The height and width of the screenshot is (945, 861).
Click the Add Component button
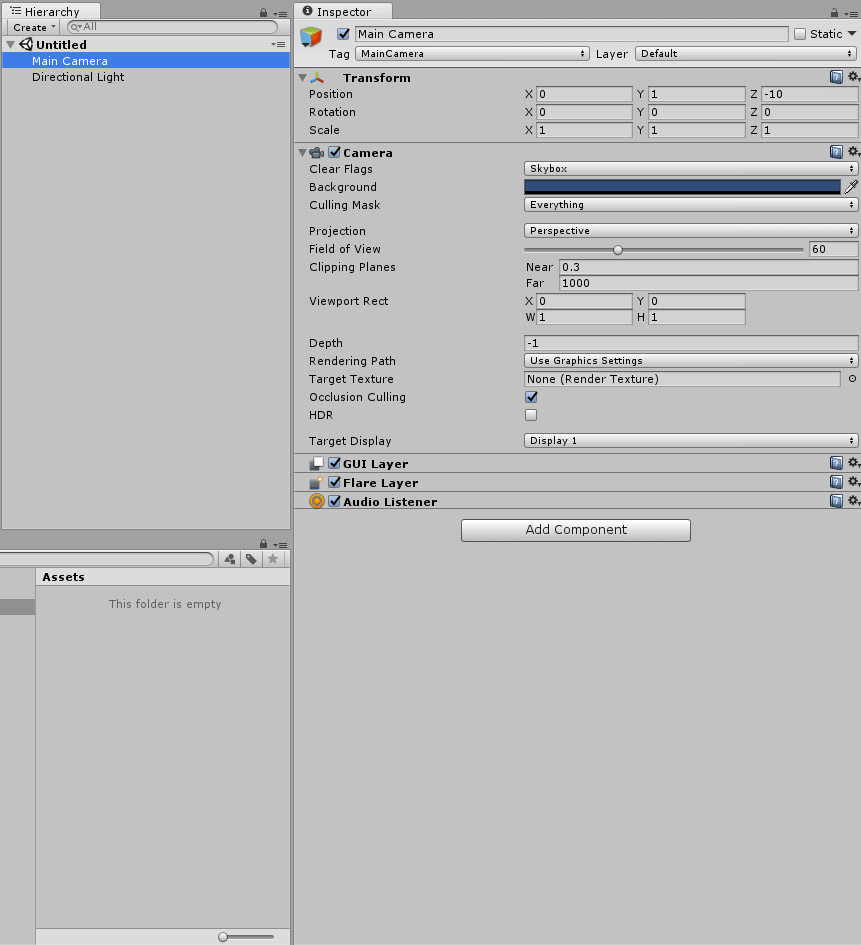coord(576,530)
